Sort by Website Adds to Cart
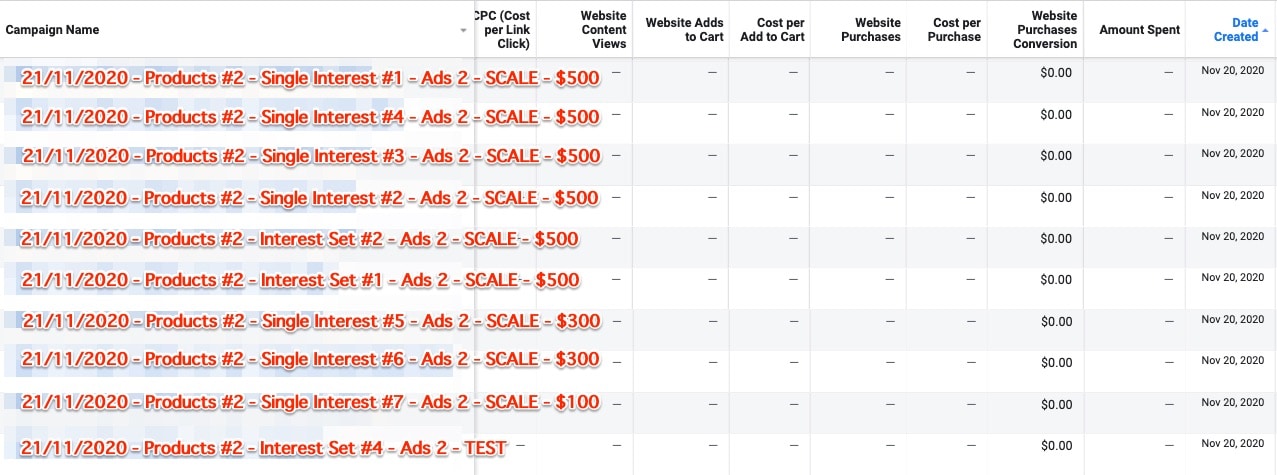The height and width of the screenshot is (475, 1277). coord(684,30)
